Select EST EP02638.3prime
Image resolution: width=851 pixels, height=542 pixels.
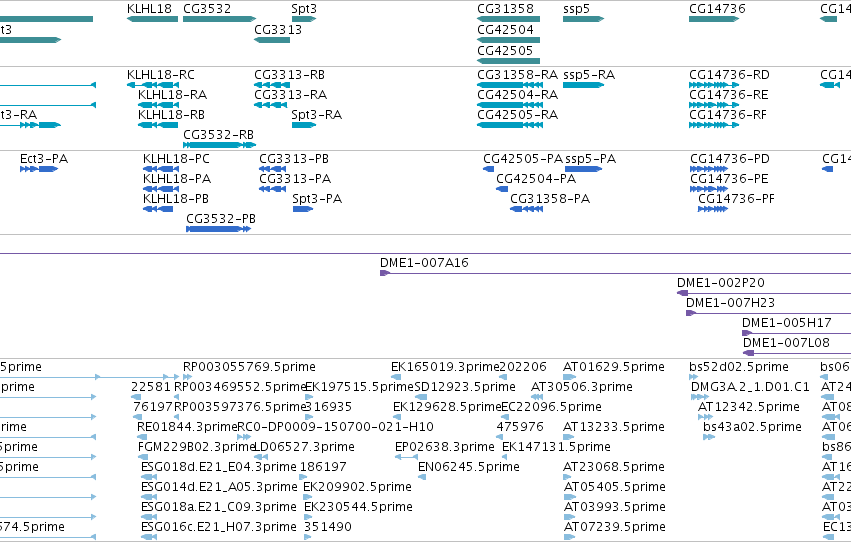407,457
